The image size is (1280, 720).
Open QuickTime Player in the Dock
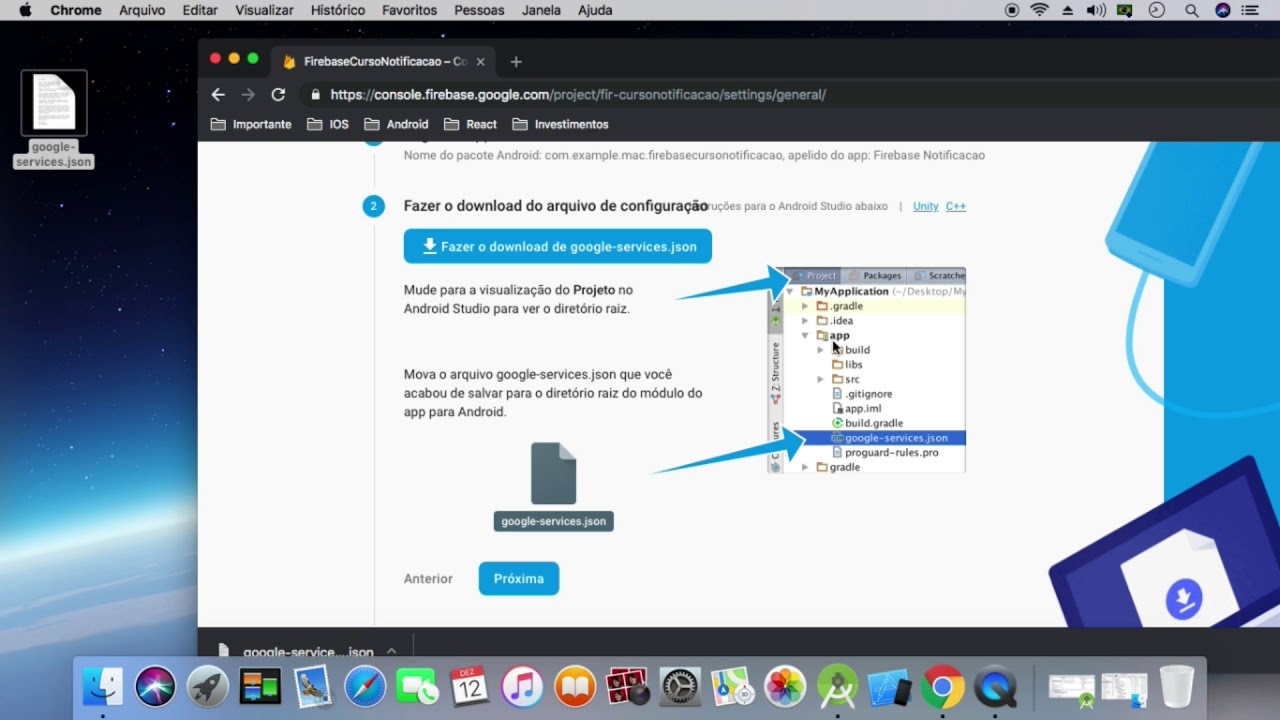coord(995,687)
